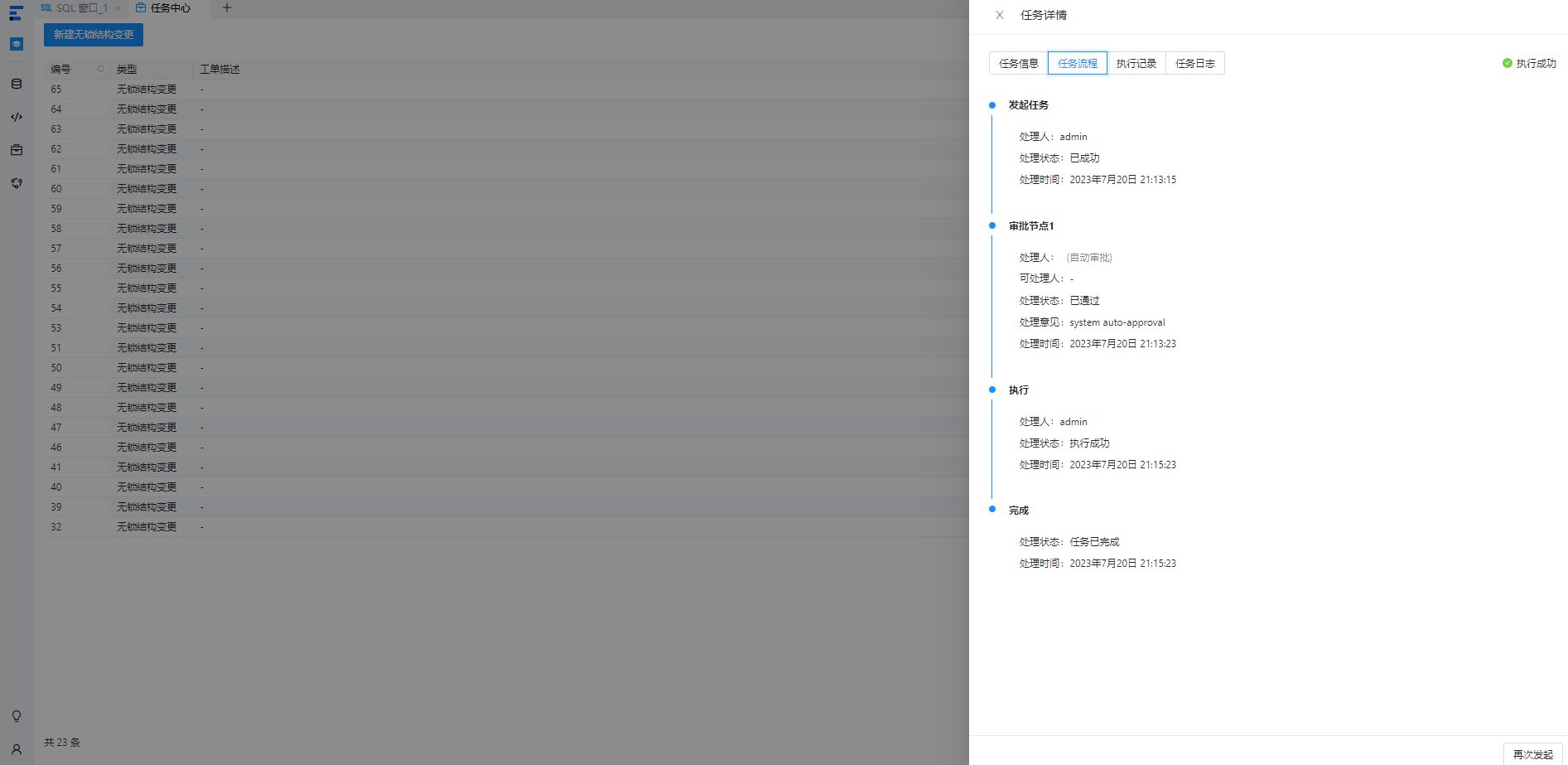Select task row number 50
Viewport: 1568px width, 765px height.
coord(505,368)
